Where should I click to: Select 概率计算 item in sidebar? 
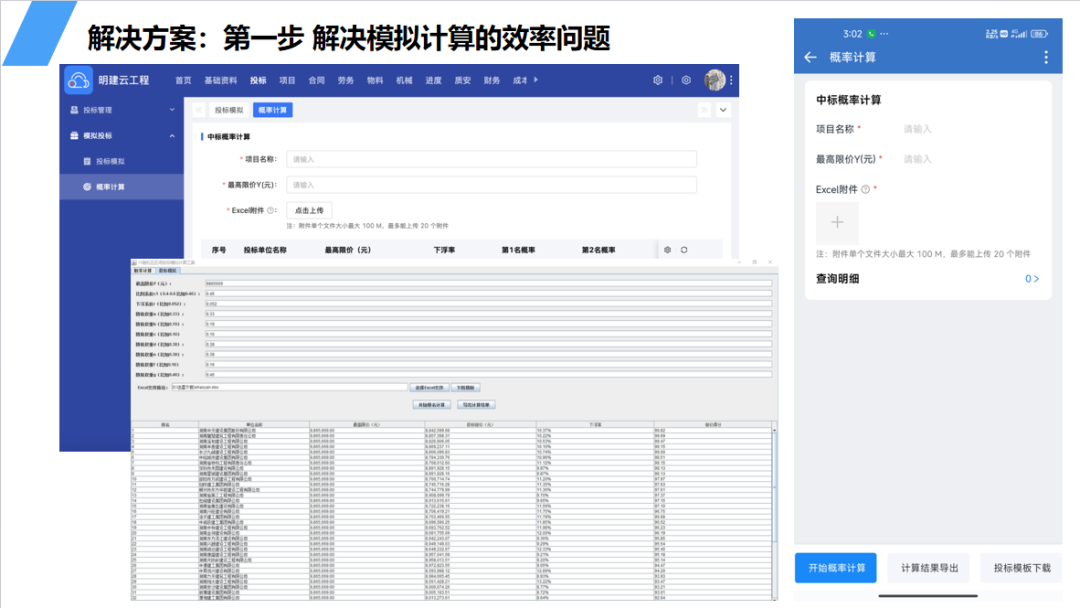[x=122, y=187]
